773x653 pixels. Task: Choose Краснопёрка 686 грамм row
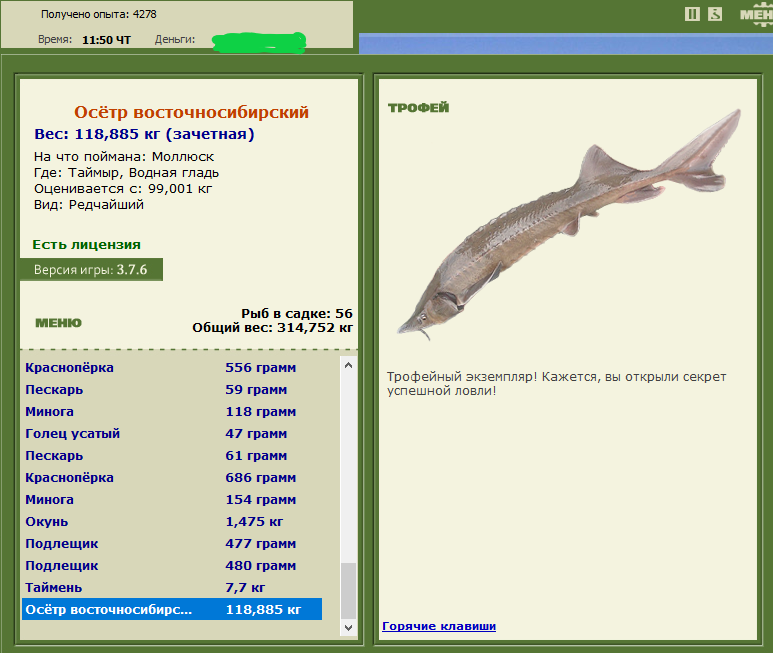170,478
